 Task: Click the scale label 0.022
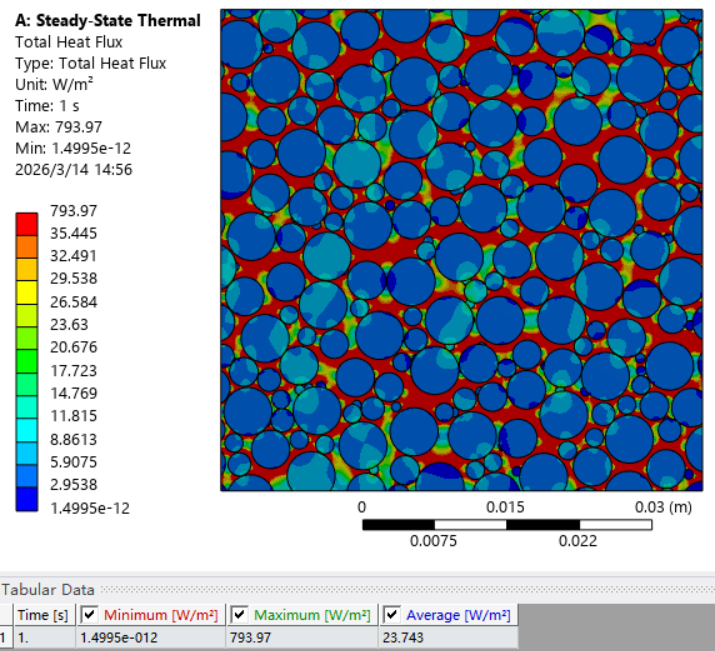pos(578,541)
